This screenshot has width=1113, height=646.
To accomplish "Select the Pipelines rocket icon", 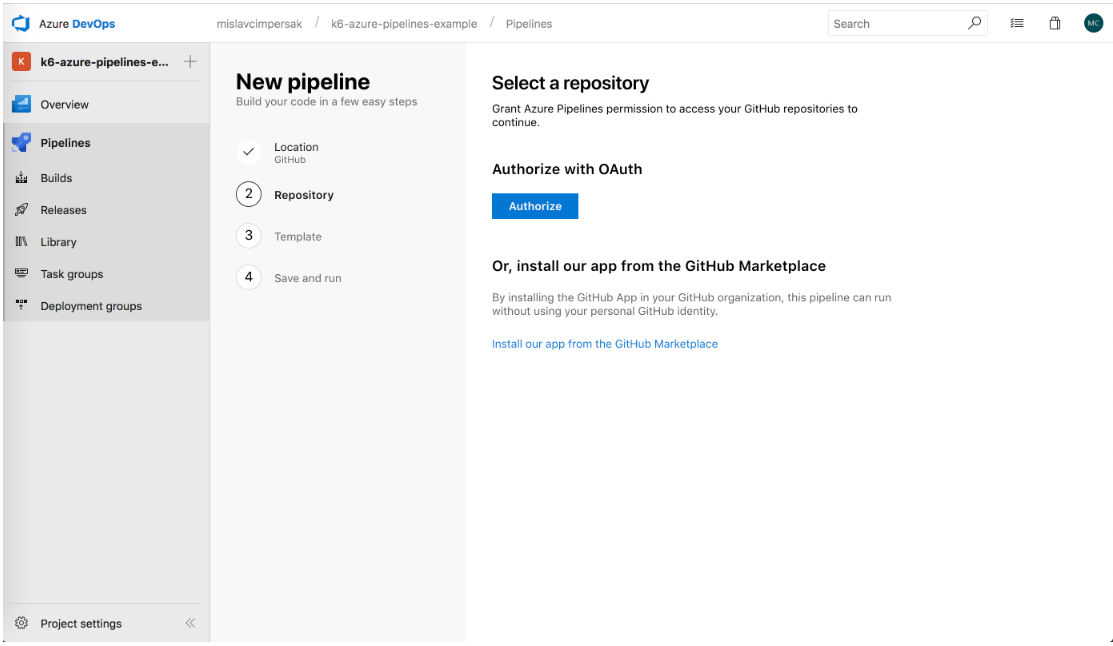I will (x=21, y=143).
